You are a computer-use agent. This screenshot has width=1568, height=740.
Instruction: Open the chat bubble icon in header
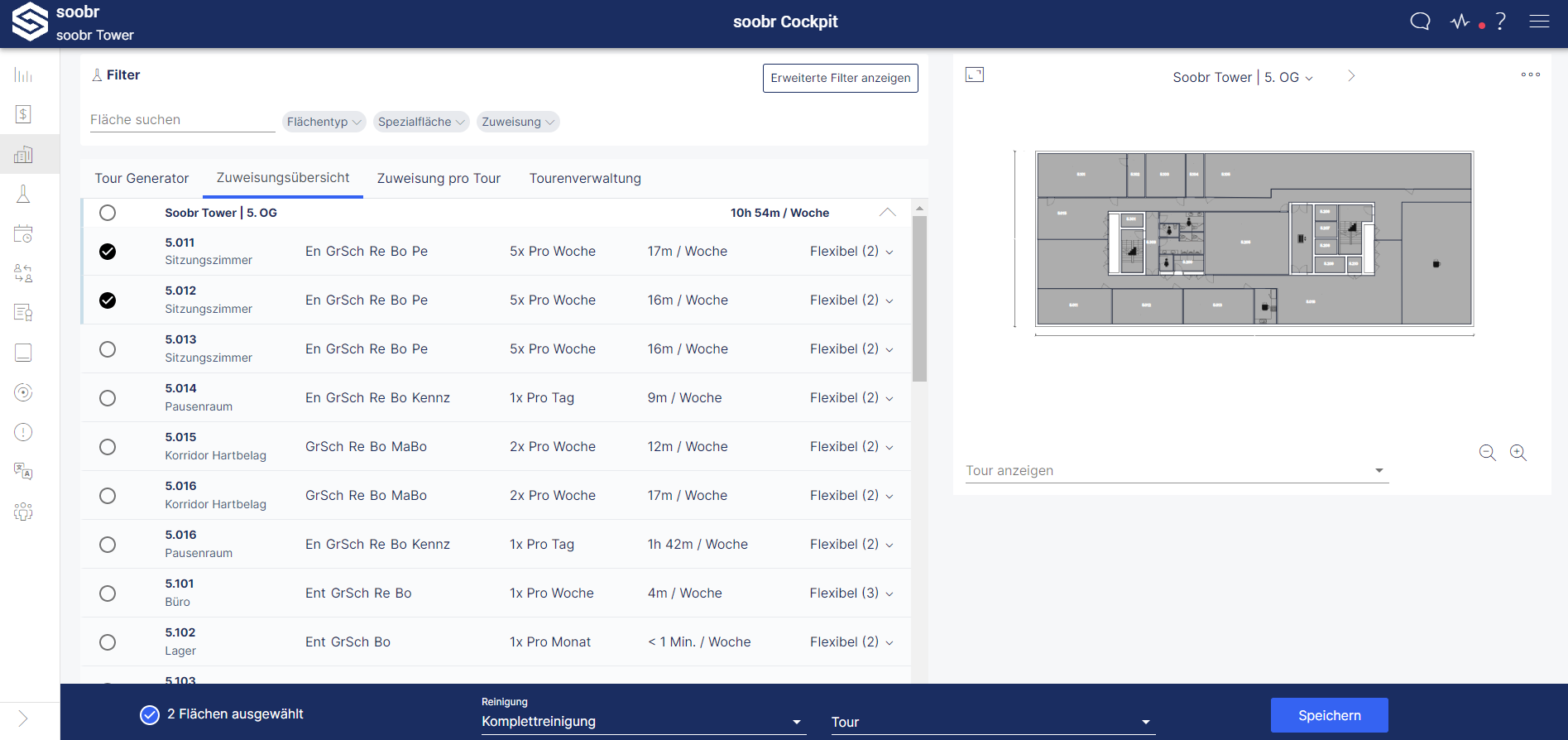click(1420, 22)
